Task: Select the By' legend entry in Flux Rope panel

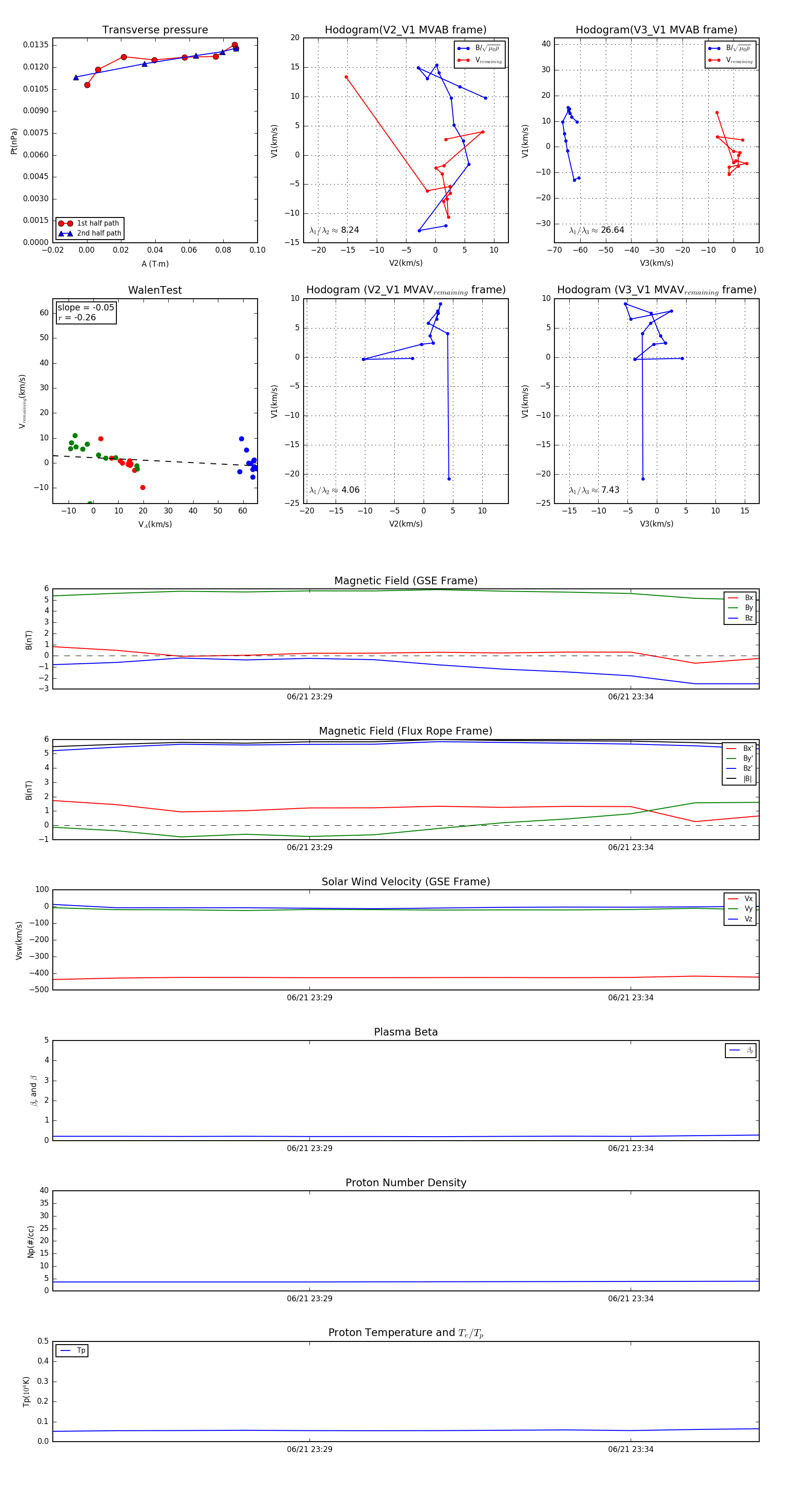Action: (740, 758)
